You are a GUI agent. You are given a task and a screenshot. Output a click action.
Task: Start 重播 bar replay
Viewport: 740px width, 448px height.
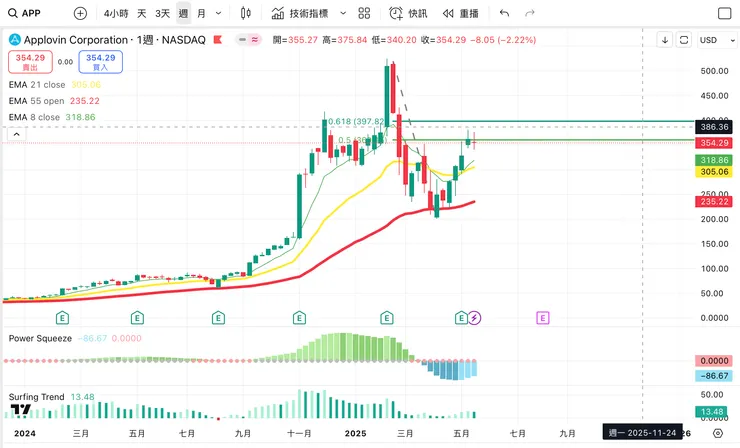(x=461, y=13)
